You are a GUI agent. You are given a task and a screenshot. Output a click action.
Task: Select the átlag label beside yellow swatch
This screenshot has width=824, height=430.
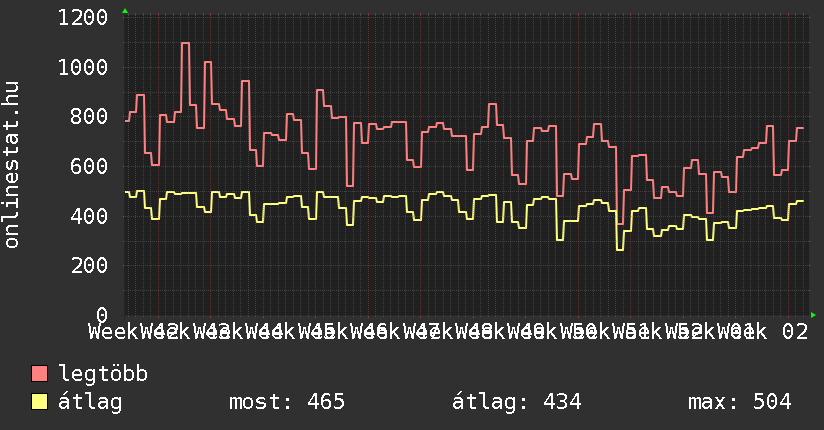click(x=90, y=402)
